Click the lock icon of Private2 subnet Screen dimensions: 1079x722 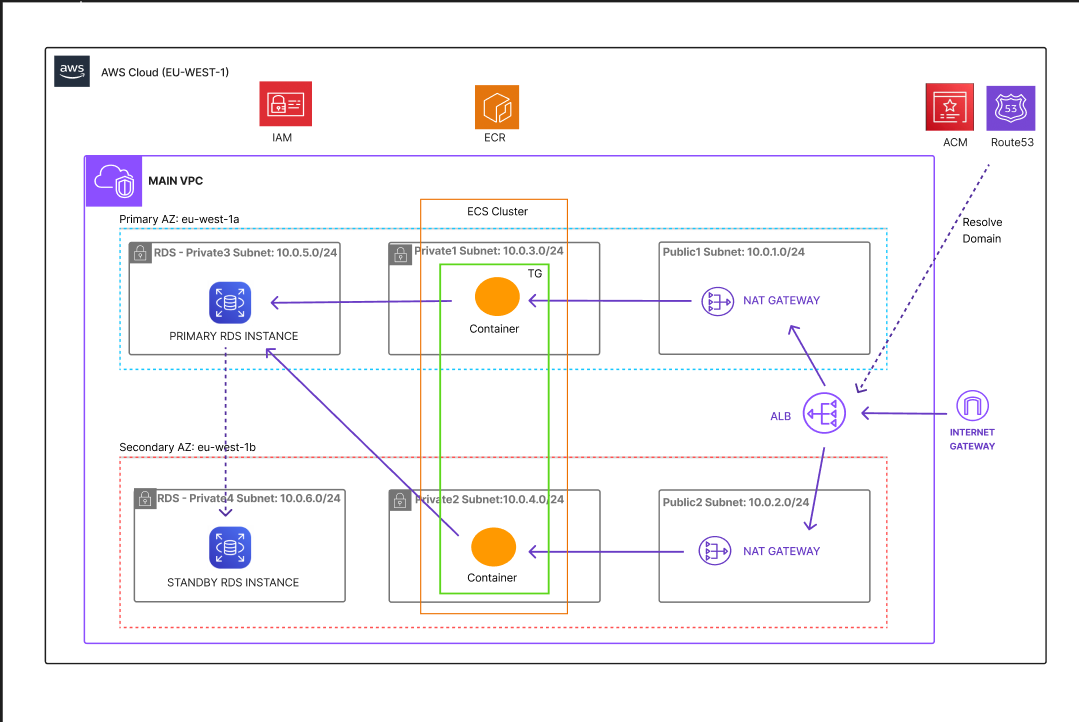(x=400, y=500)
